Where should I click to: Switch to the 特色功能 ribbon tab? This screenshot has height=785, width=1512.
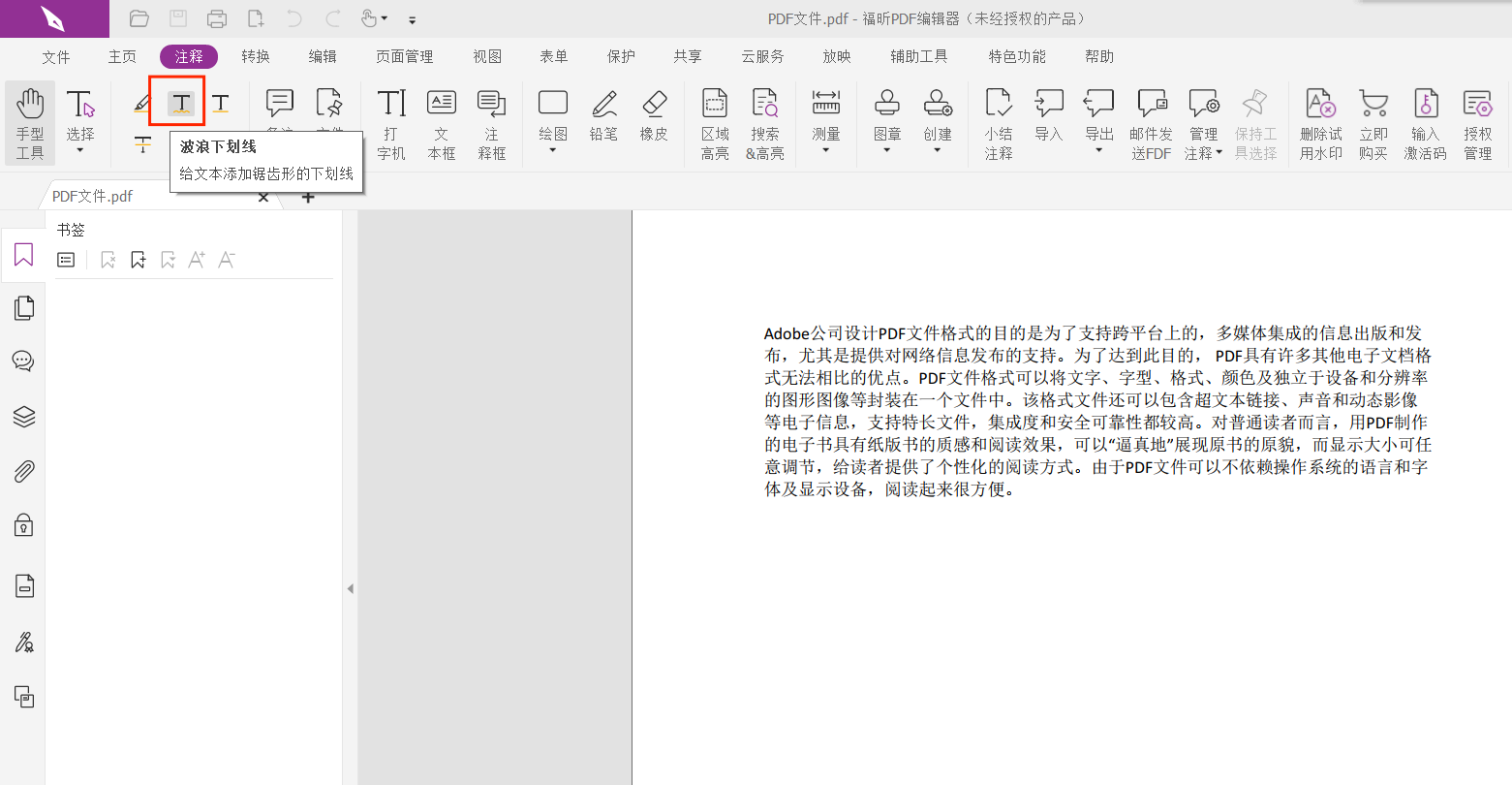point(1017,57)
